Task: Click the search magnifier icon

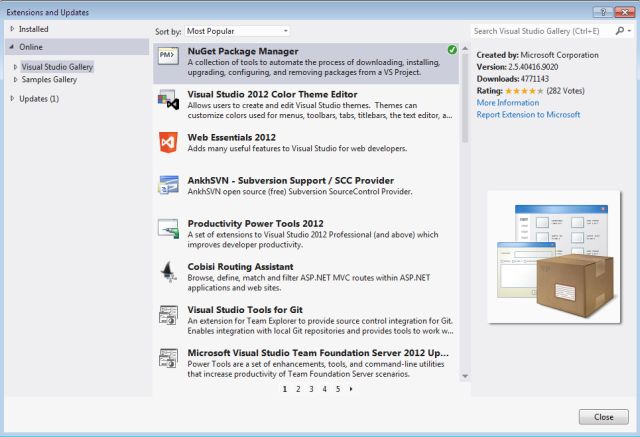Action: 620,31
